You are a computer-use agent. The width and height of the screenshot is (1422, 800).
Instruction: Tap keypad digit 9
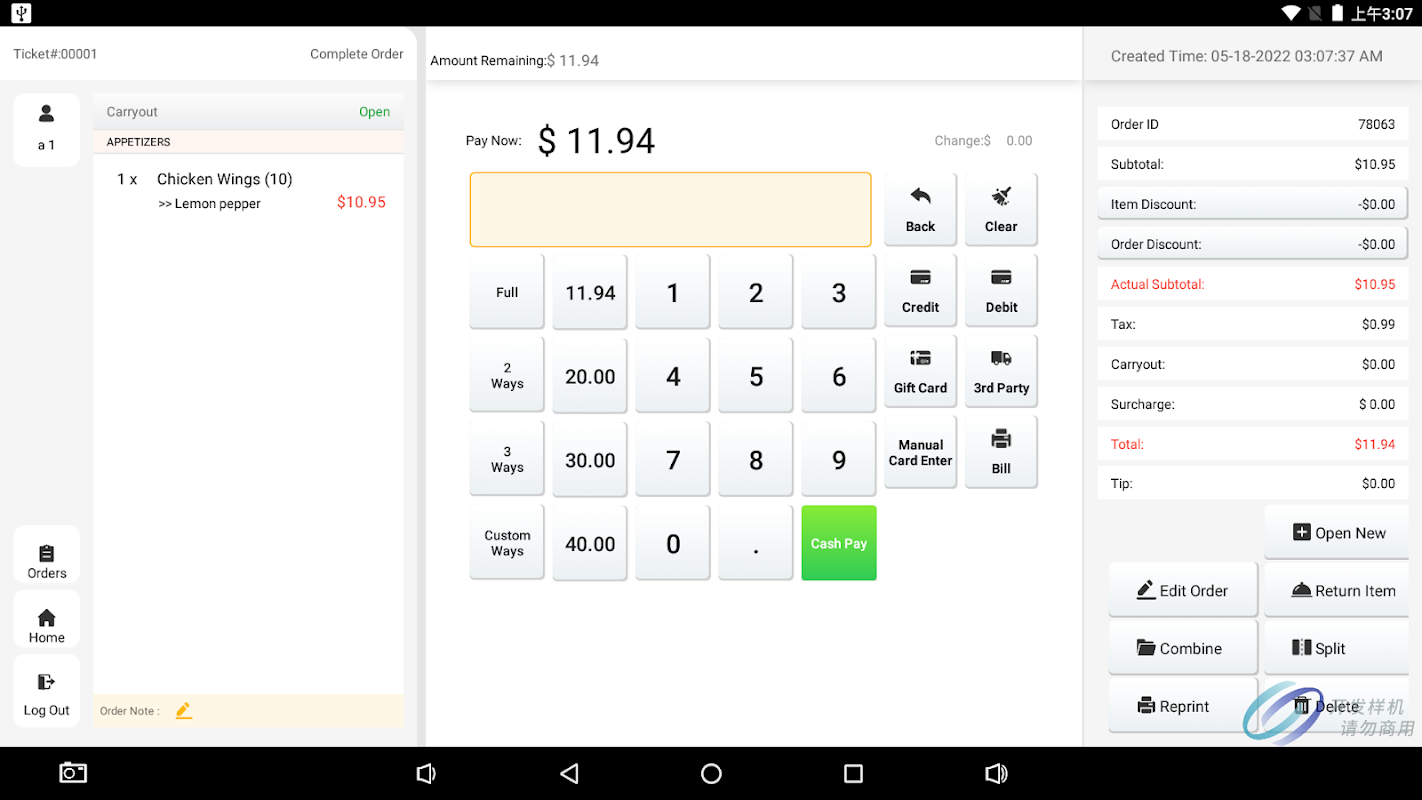click(839, 460)
